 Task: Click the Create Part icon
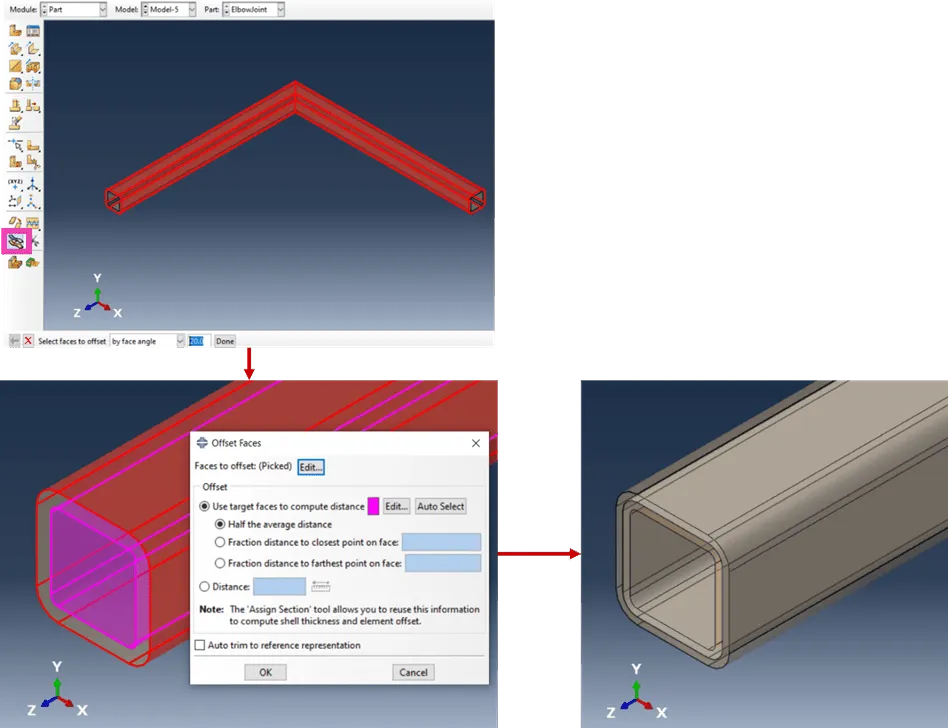(x=15, y=31)
